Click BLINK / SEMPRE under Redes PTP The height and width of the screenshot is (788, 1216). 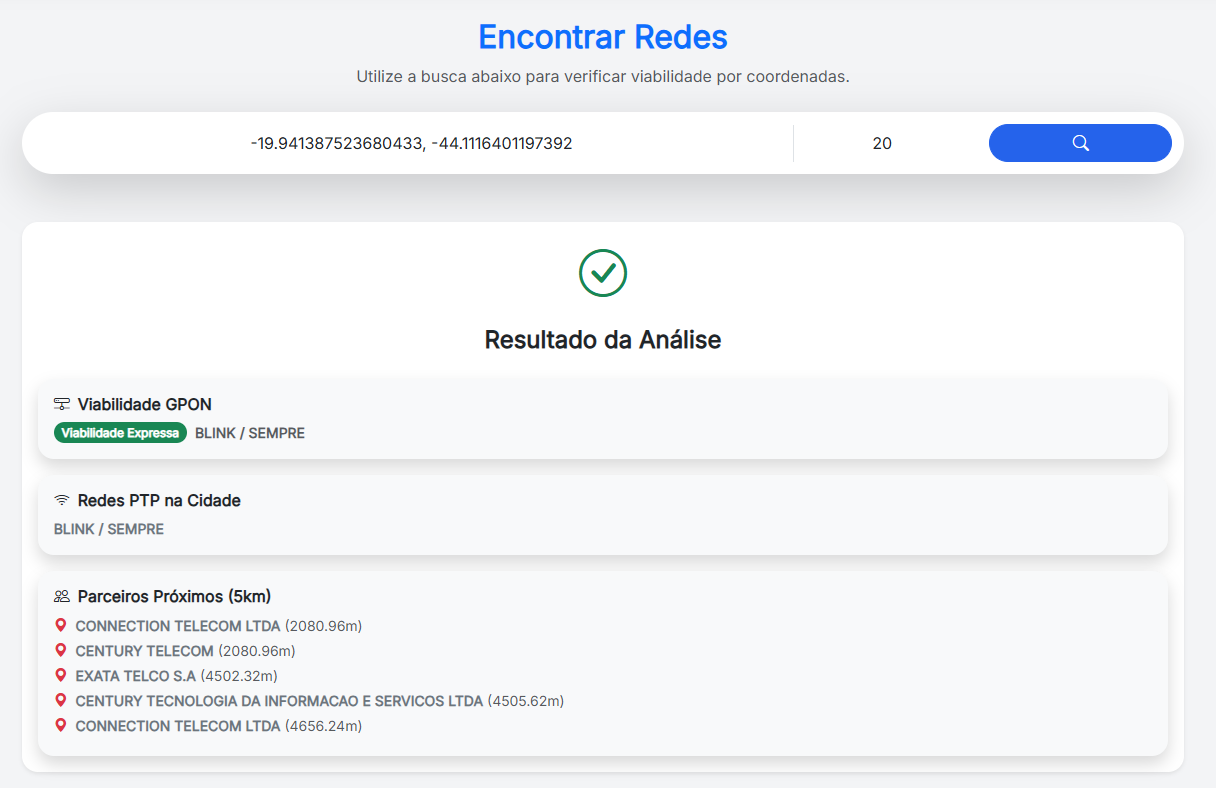109,529
